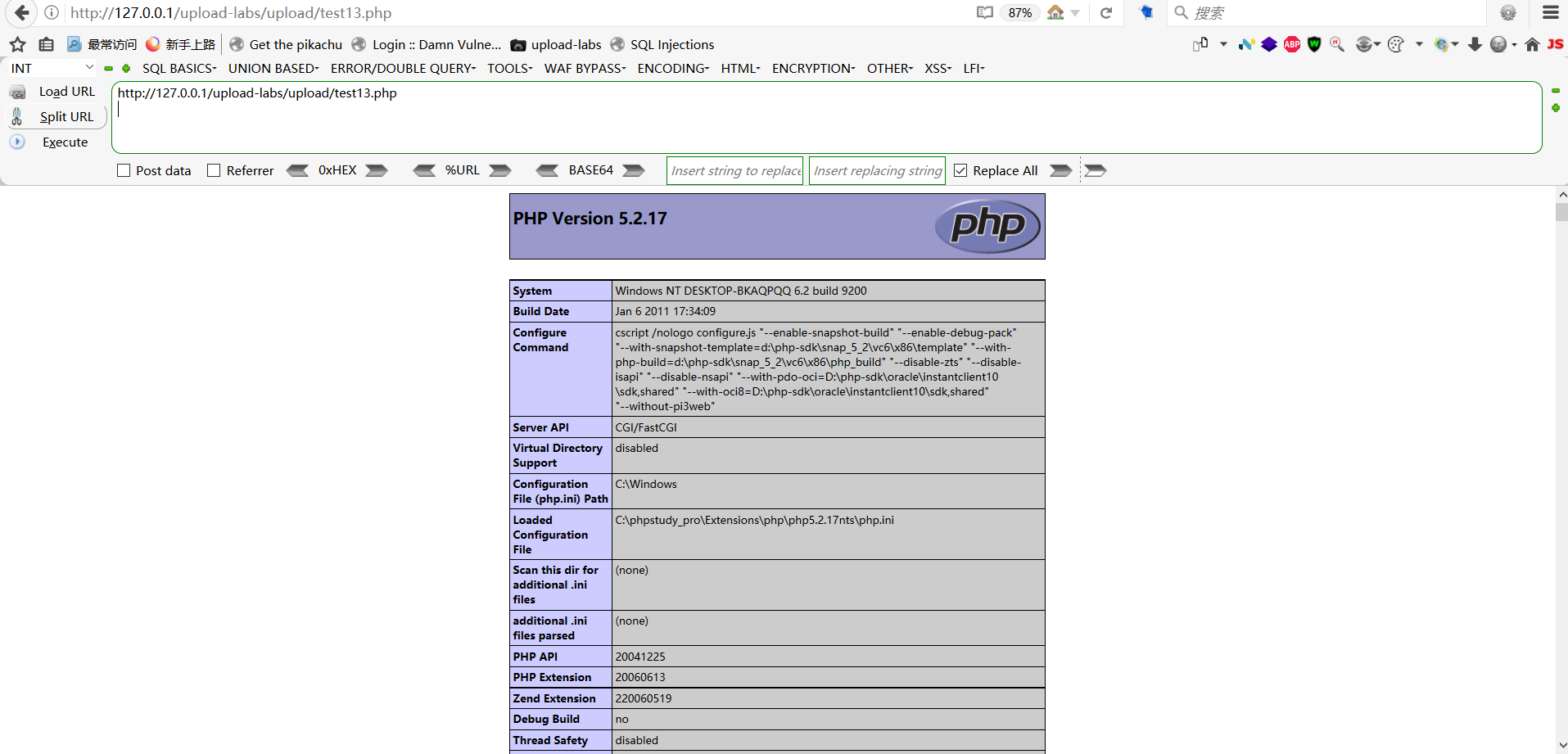The height and width of the screenshot is (754, 1568).
Task: Enable the Referrer checkbox
Action: click(214, 170)
